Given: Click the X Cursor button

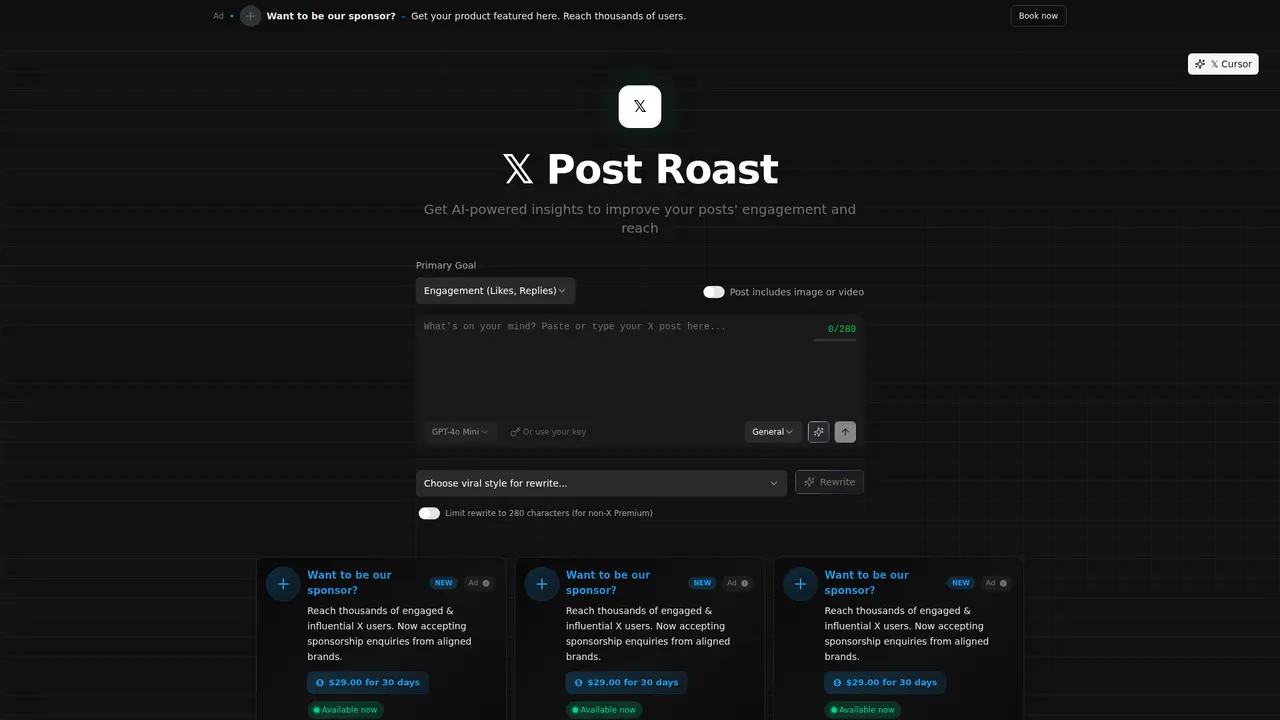Looking at the screenshot, I should tap(1223, 64).
